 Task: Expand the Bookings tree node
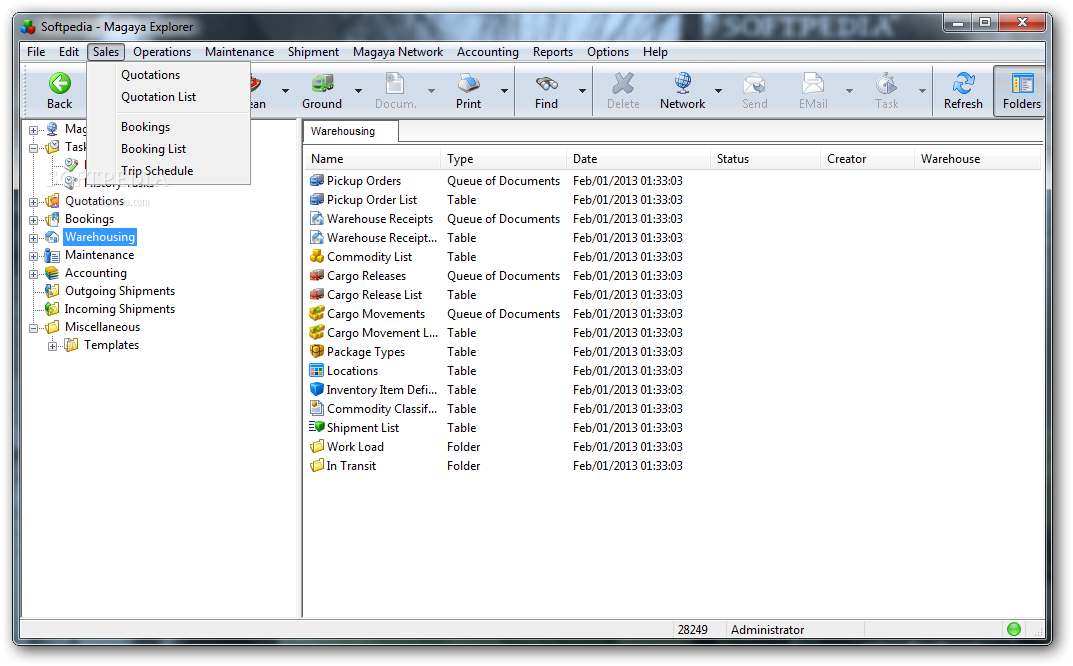[34, 220]
